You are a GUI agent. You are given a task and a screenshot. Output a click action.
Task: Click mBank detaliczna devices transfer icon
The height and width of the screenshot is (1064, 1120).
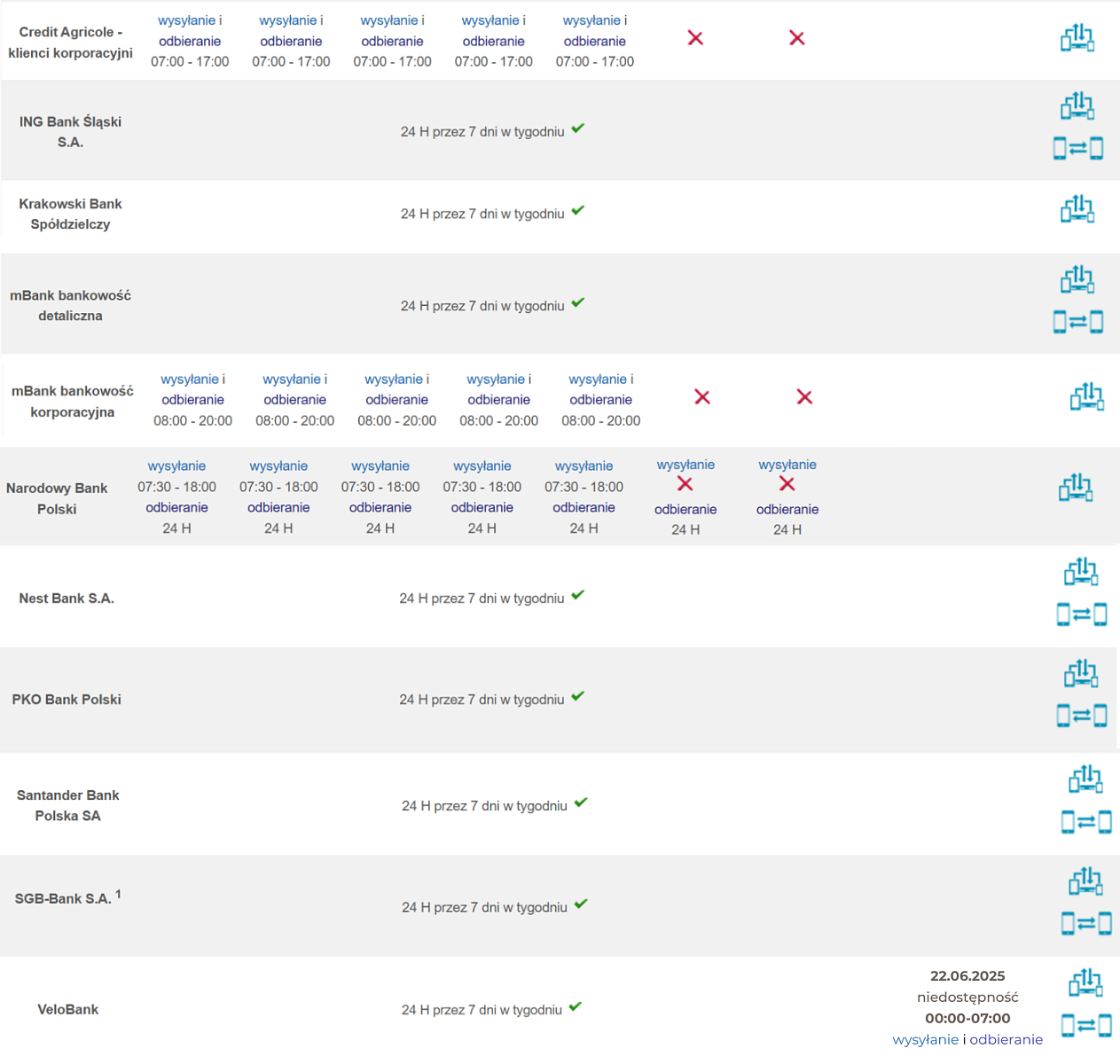[1077, 279]
